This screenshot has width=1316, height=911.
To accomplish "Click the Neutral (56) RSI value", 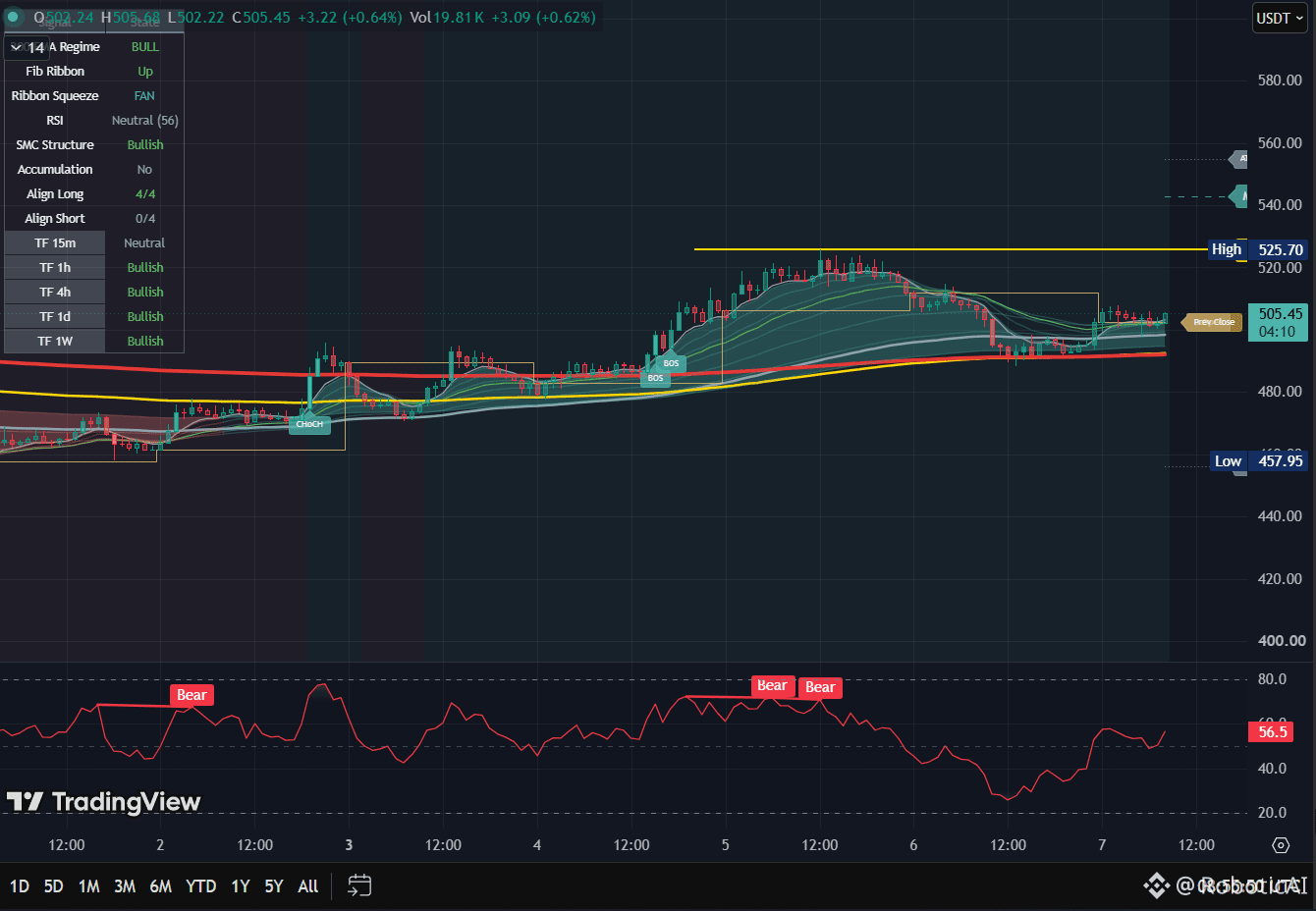I will point(144,121).
